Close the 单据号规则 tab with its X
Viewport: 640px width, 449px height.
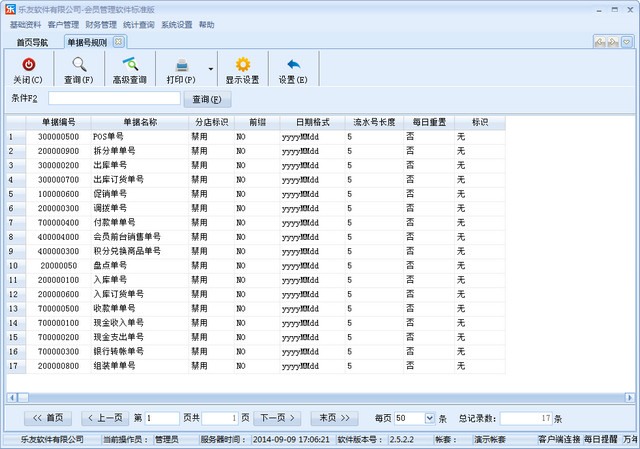[x=118, y=42]
